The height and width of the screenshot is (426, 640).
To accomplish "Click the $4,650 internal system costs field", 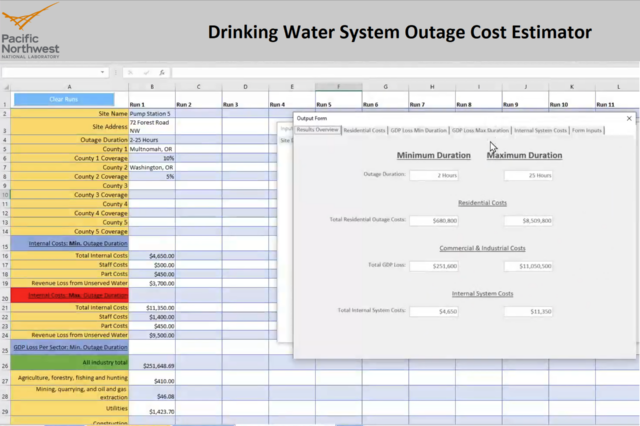I will (434, 311).
